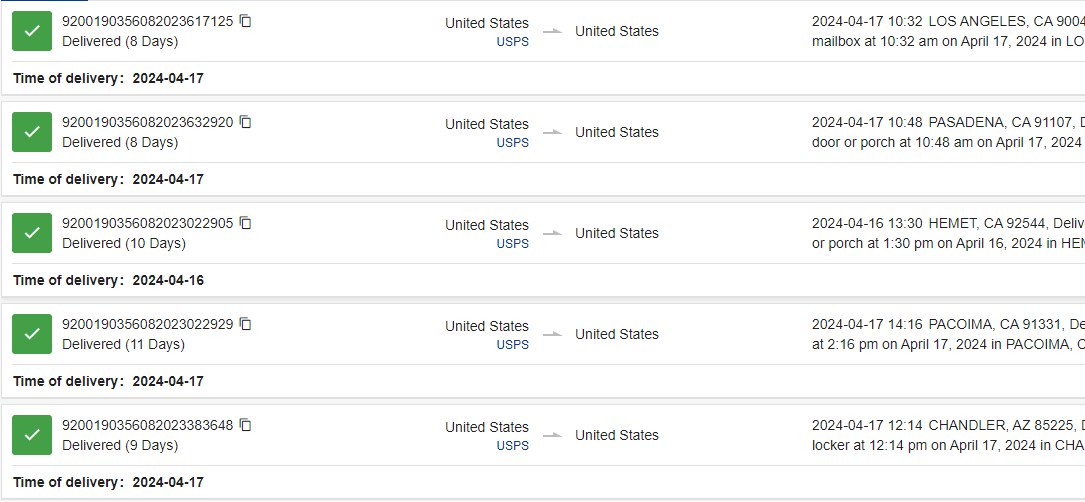Copy tracking number ending in 632920
This screenshot has height=502, width=1085.
(x=246, y=123)
